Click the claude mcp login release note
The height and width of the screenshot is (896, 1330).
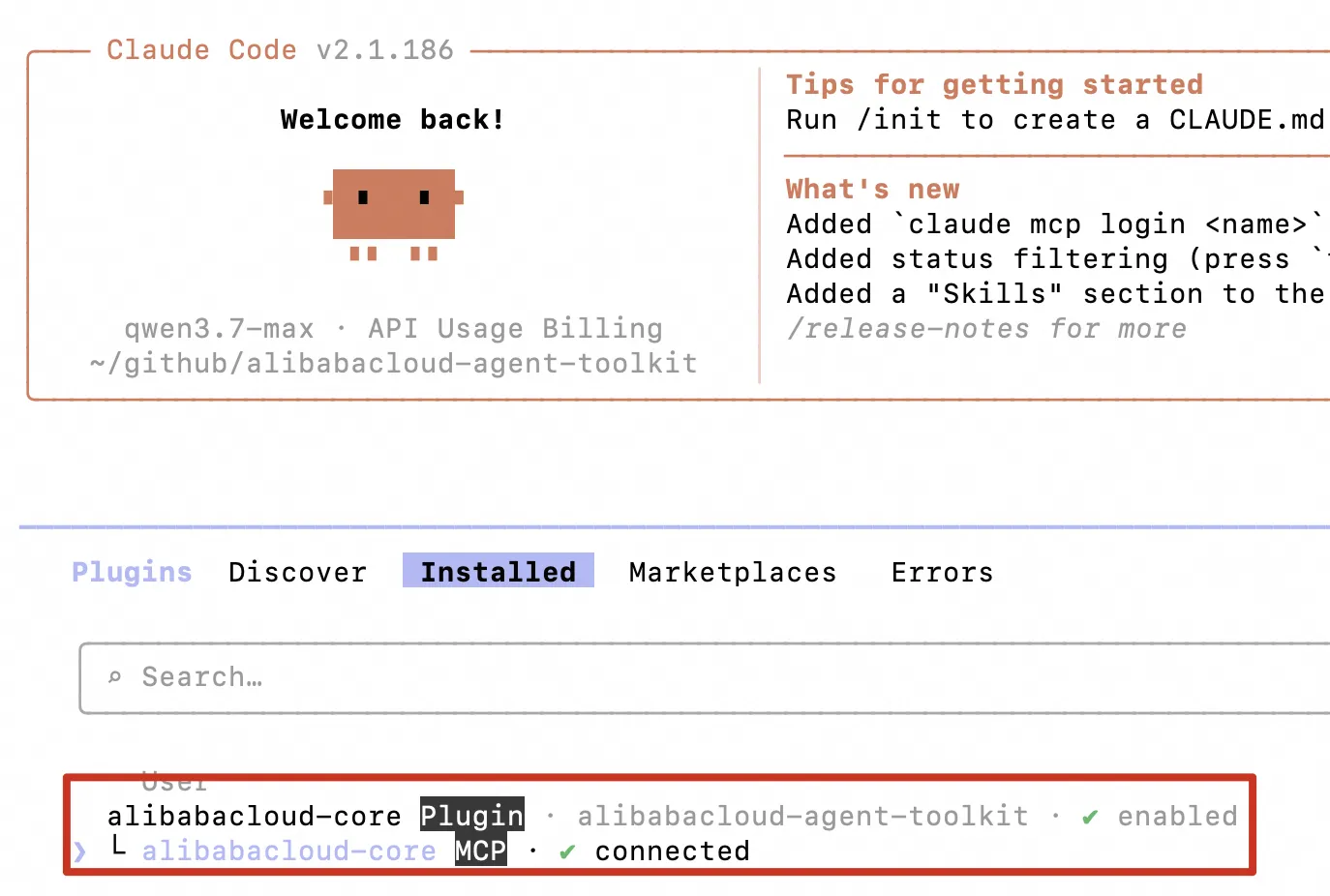coord(1056,224)
